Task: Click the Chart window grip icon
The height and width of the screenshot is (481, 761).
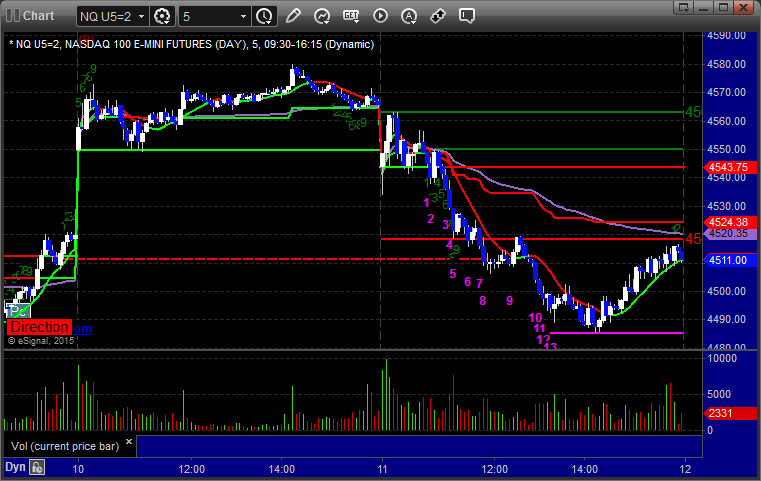Action: (12, 16)
